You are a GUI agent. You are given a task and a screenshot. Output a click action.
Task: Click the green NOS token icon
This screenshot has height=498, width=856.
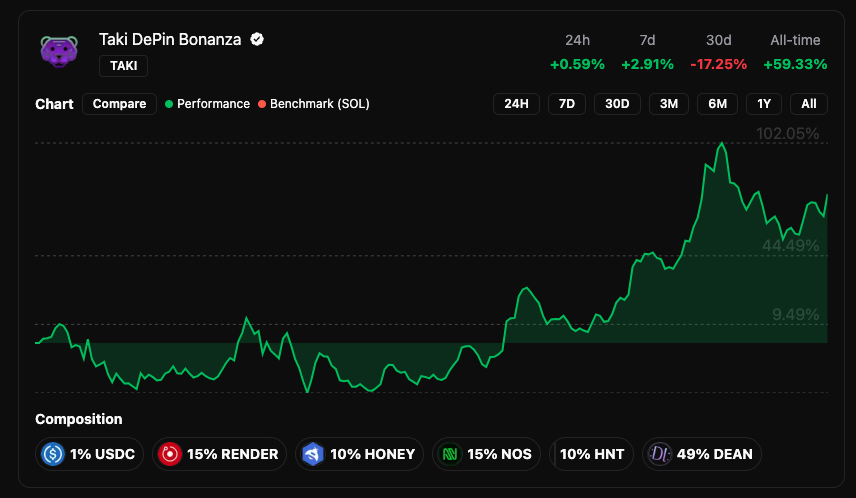[450, 454]
